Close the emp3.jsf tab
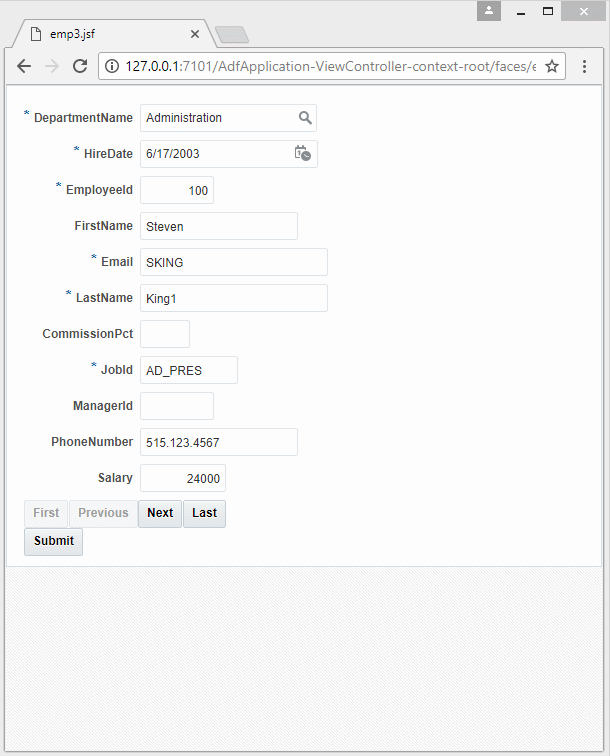610x756 pixels. [195, 34]
